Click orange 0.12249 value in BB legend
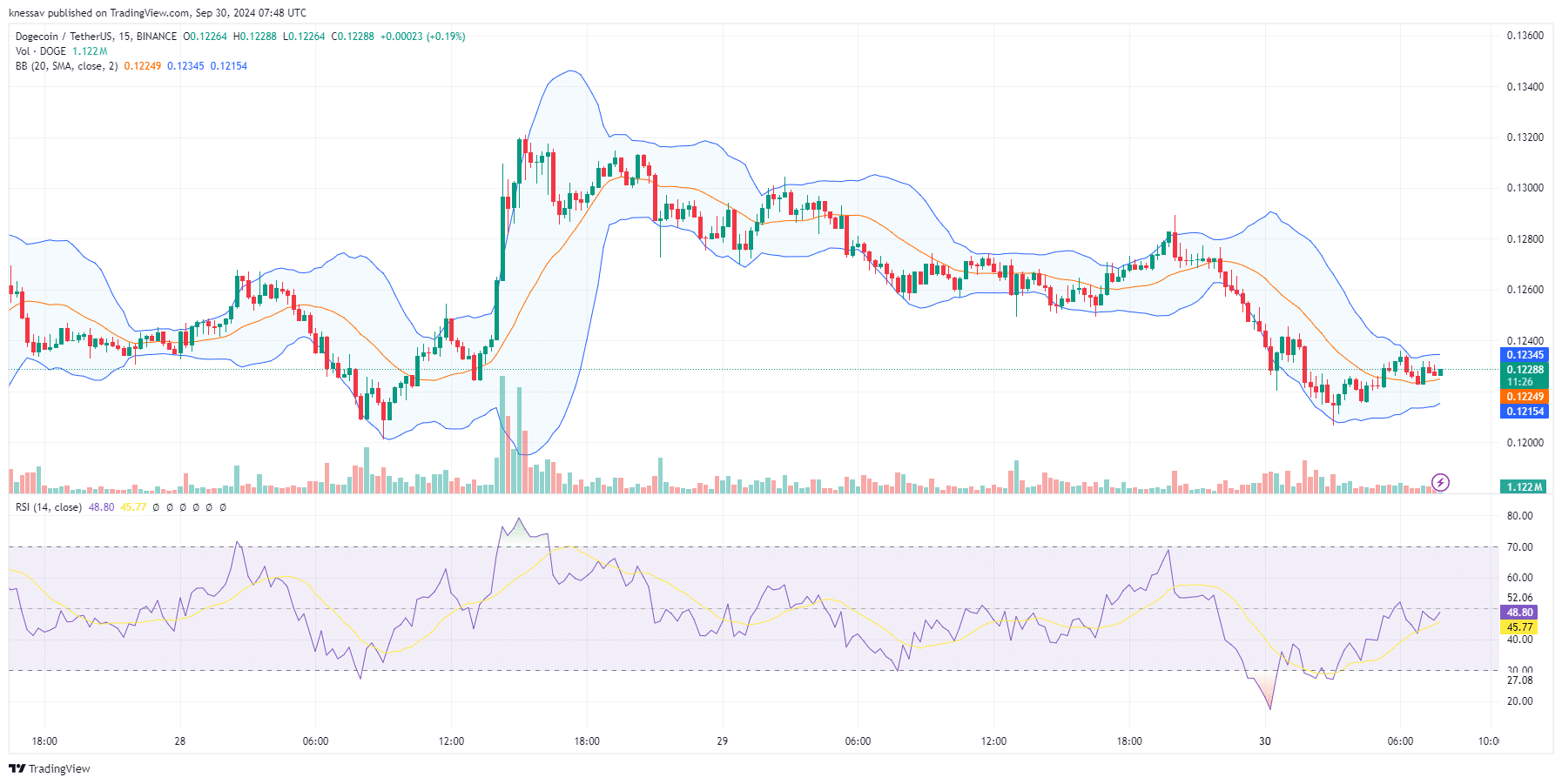The image size is (1562, 784). 143,66
